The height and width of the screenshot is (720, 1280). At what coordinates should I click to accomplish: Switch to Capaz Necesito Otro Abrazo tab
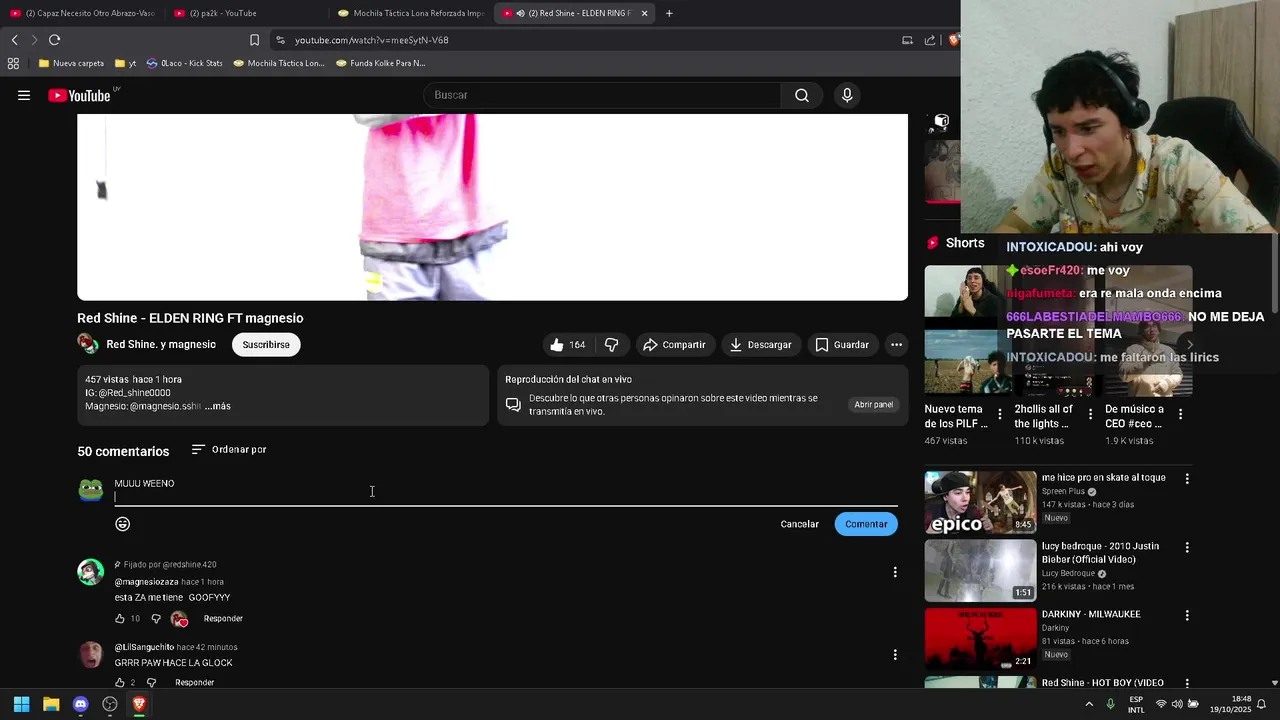(x=84, y=13)
